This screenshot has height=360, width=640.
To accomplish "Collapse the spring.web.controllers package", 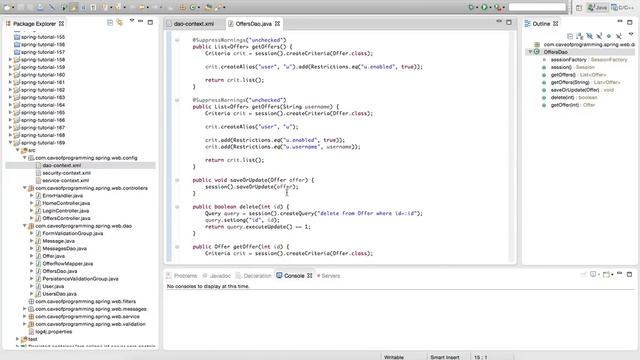I will click(24, 188).
